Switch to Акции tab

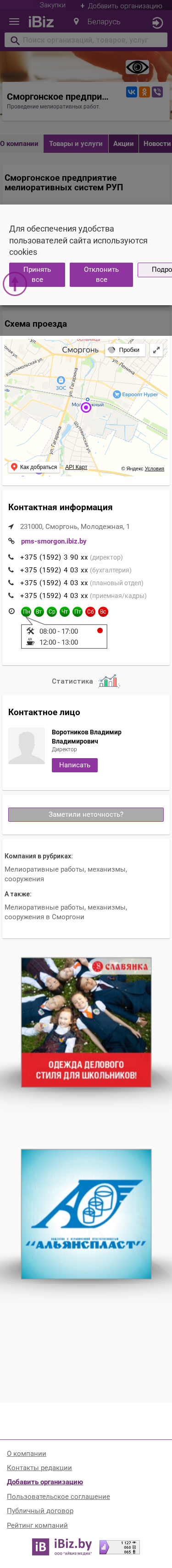pyautogui.click(x=123, y=144)
